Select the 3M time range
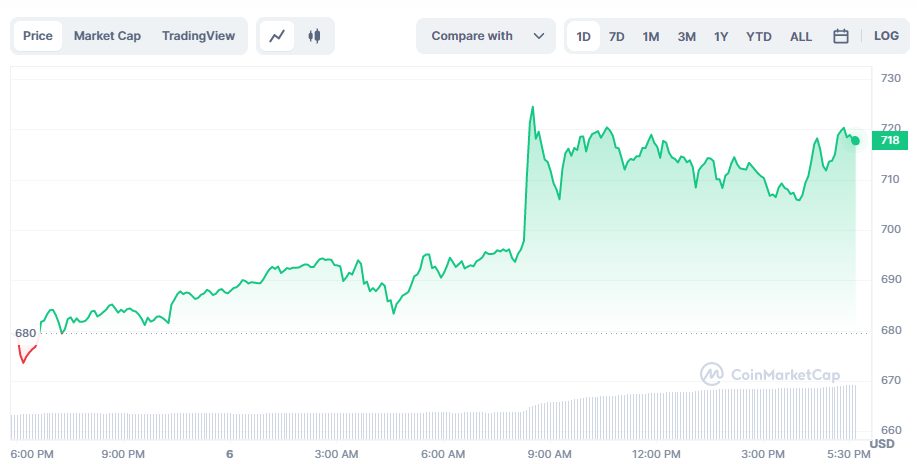917x464 pixels. pyautogui.click(x=686, y=36)
